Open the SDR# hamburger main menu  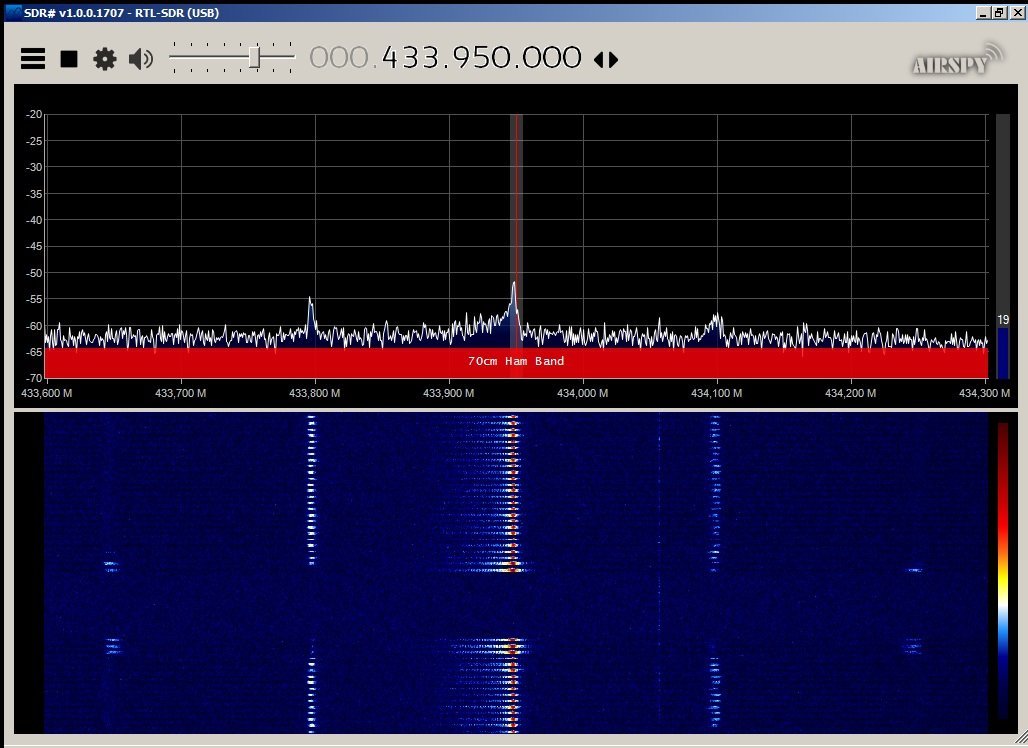[x=33, y=59]
